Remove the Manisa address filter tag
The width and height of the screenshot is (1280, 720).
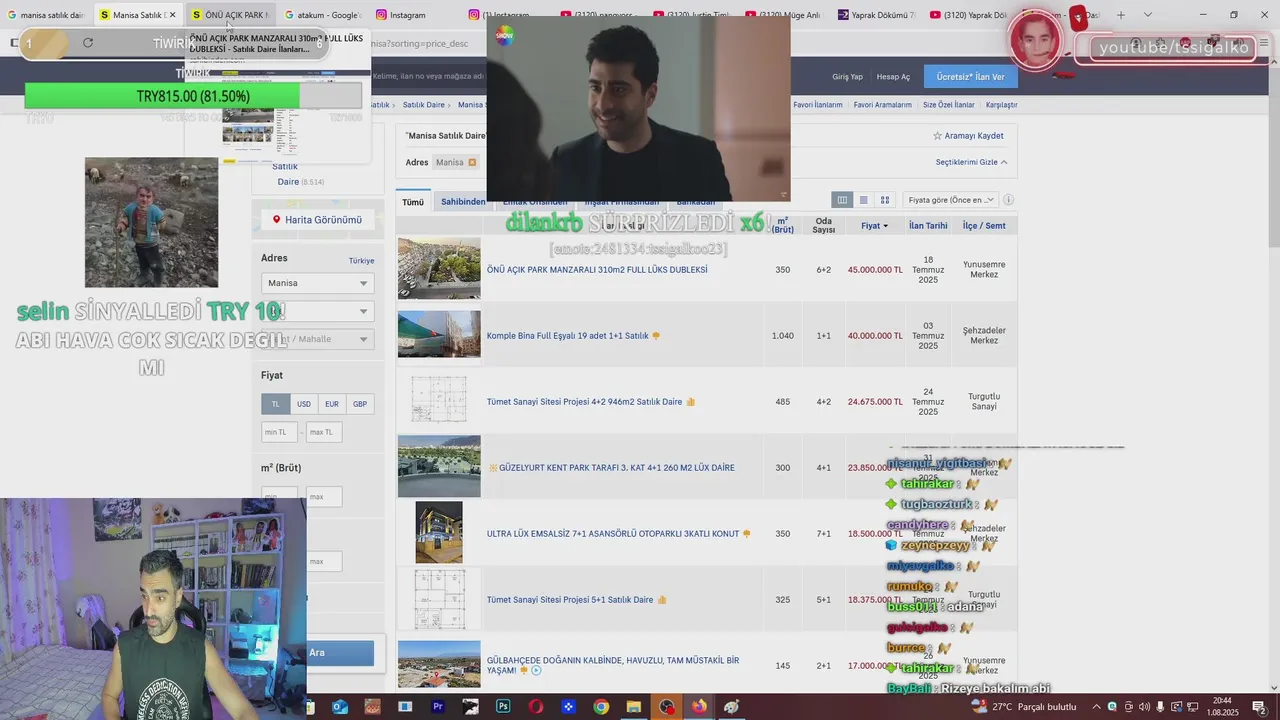point(472,162)
